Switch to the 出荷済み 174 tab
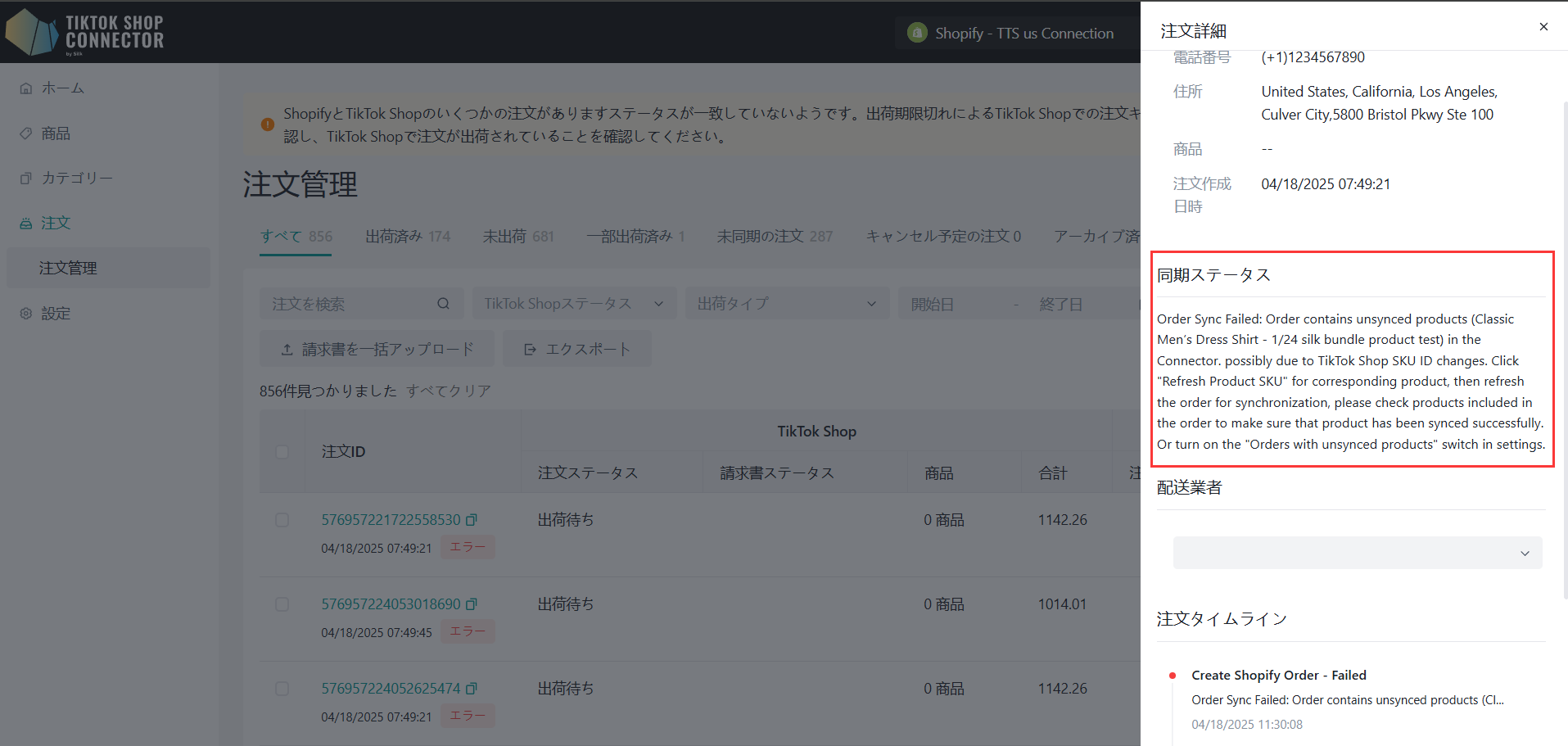Screen dimensions: 1568x746 pyautogui.click(x=408, y=237)
